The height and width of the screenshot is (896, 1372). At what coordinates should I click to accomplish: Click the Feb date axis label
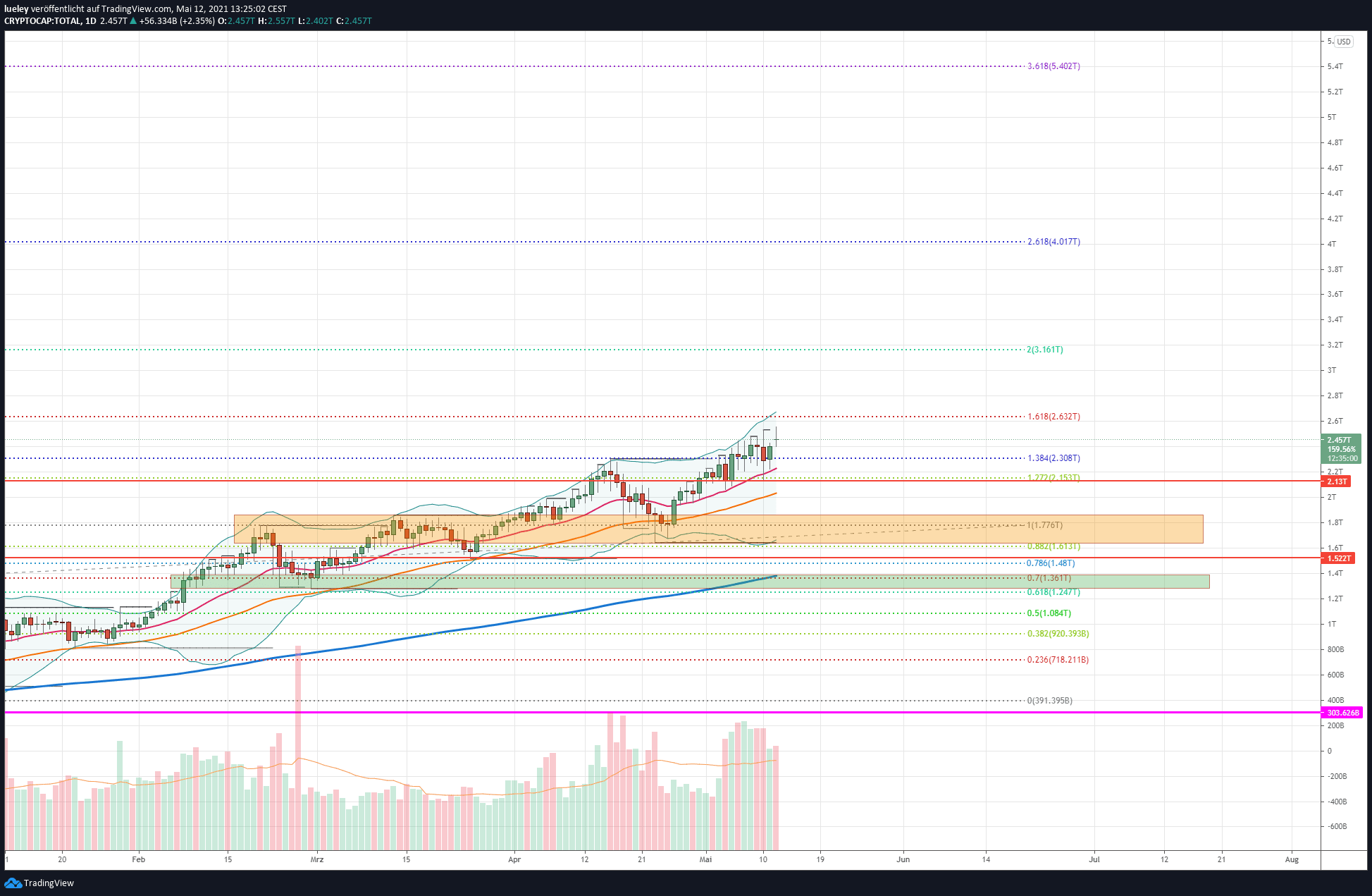pyautogui.click(x=138, y=859)
